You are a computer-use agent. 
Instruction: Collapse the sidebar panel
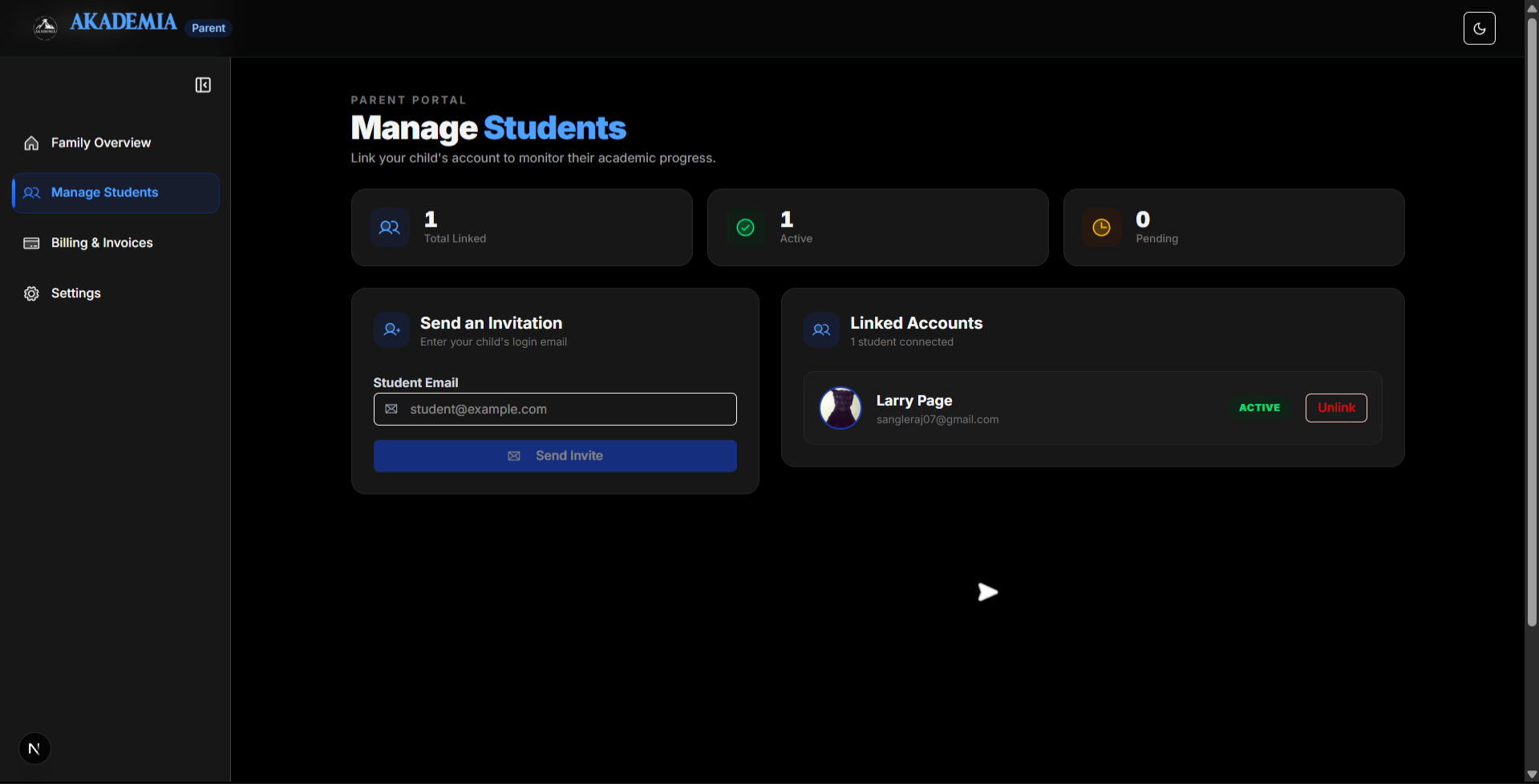click(x=203, y=85)
